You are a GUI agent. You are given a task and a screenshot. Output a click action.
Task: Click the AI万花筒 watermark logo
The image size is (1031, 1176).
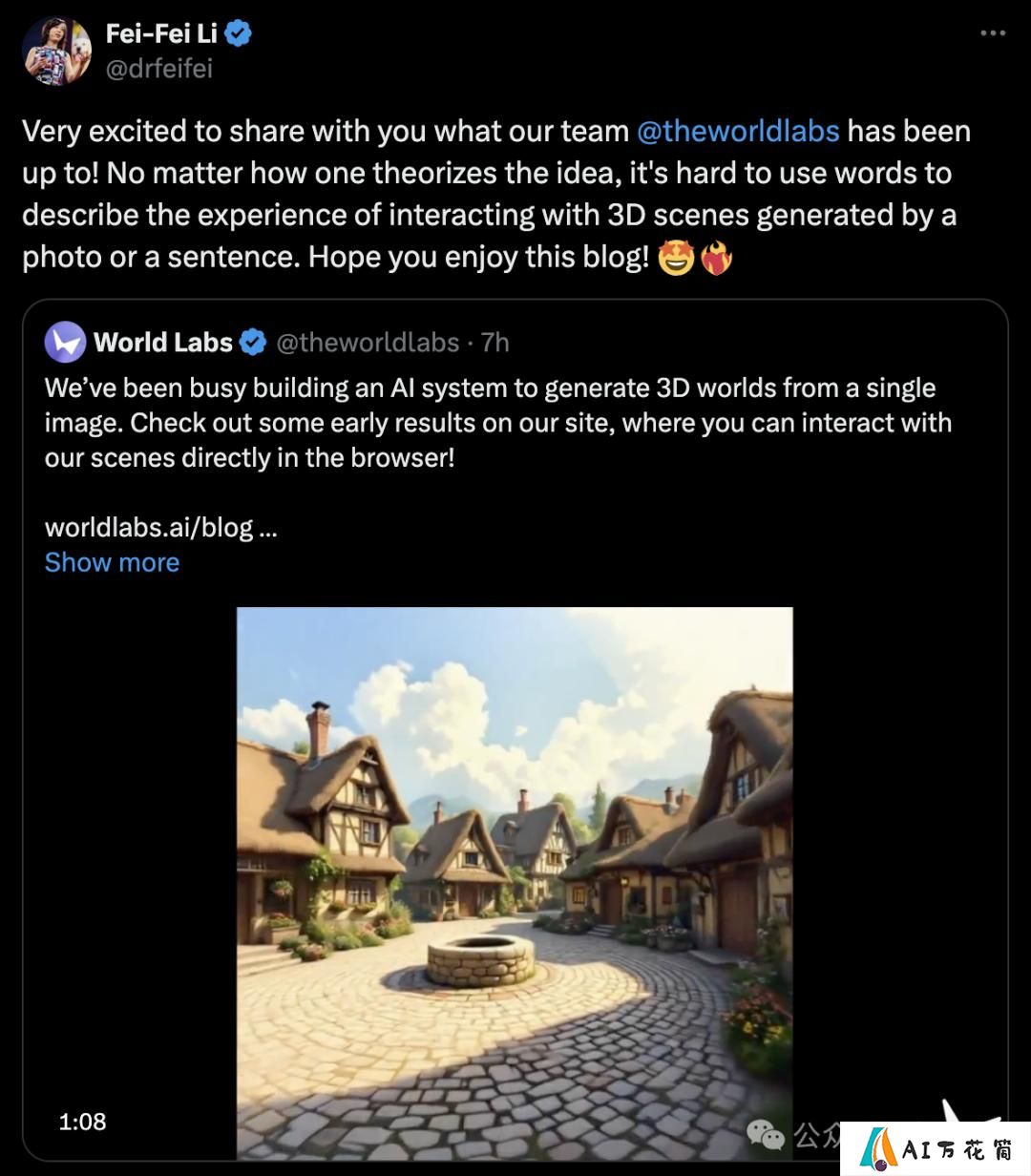[x=936, y=1149]
